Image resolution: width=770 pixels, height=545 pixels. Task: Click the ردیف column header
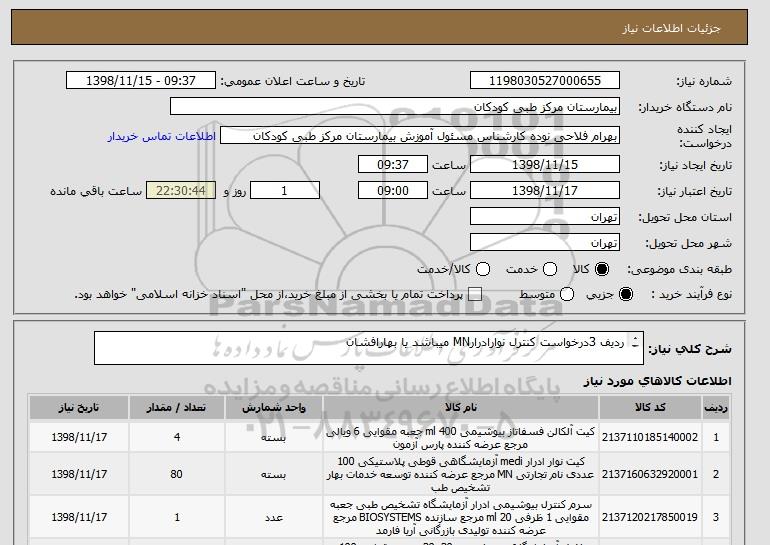(715, 408)
